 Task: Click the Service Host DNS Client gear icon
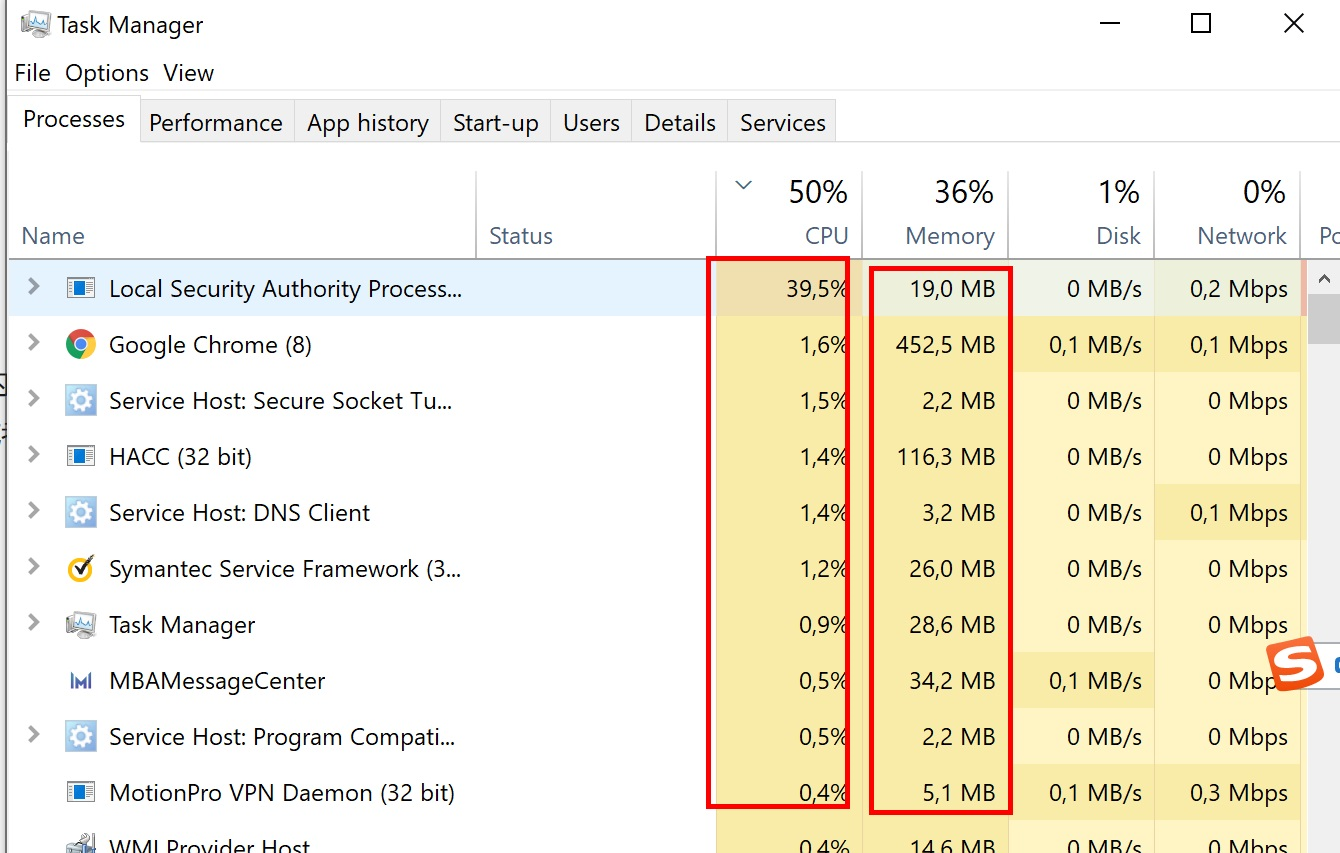pyautogui.click(x=80, y=513)
